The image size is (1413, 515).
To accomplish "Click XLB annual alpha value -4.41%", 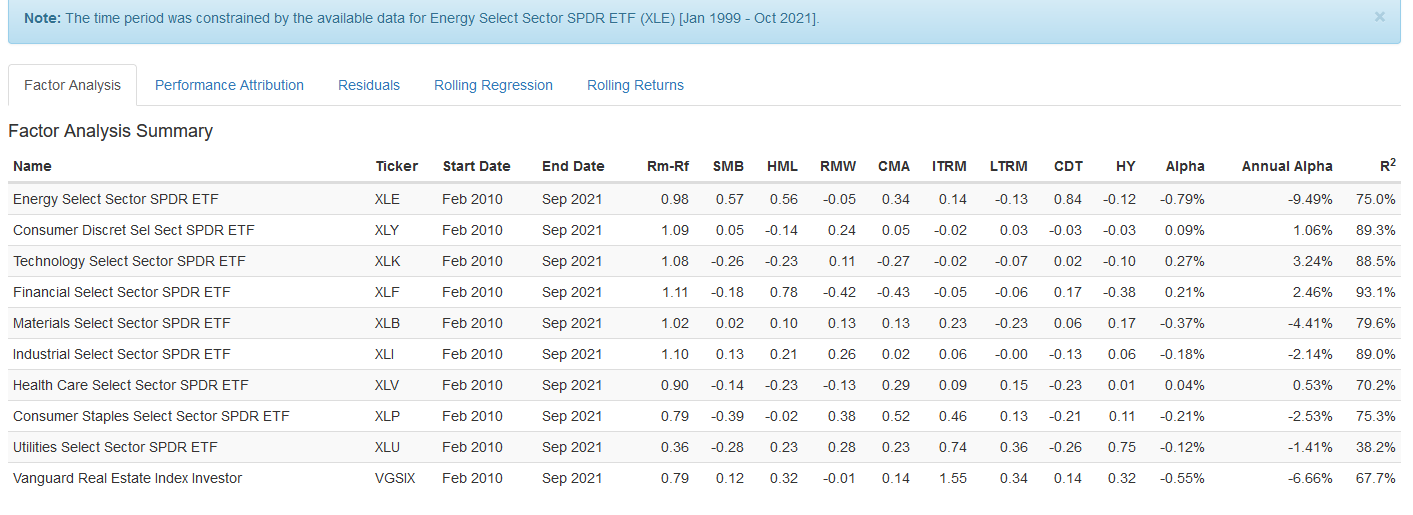I will [x=1311, y=323].
